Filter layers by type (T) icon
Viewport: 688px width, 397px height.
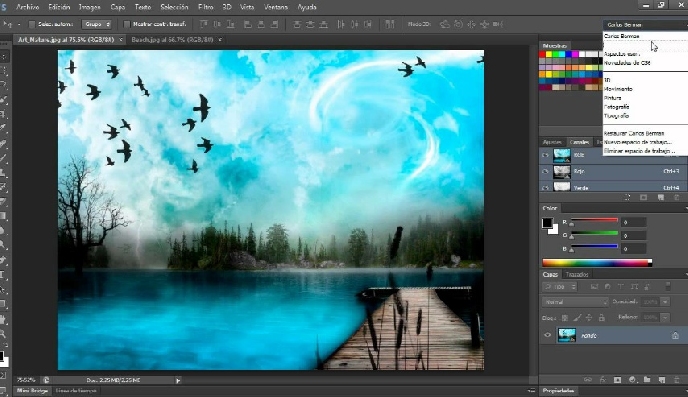click(x=621, y=286)
